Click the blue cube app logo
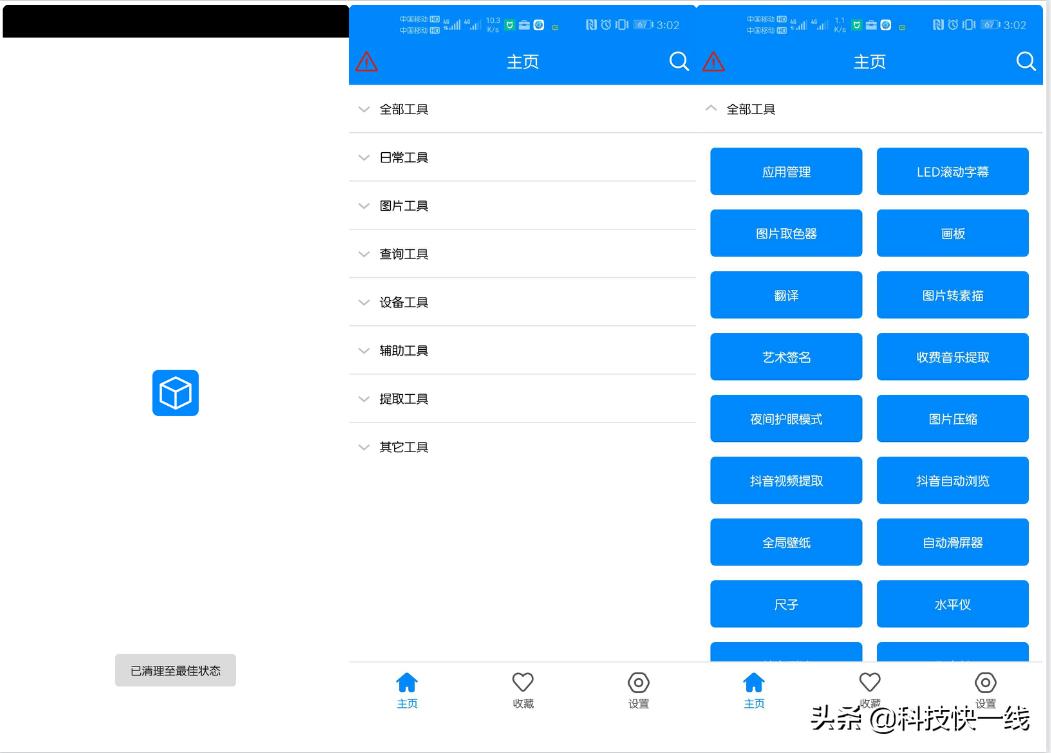The image size is (1051, 753). tap(175, 393)
